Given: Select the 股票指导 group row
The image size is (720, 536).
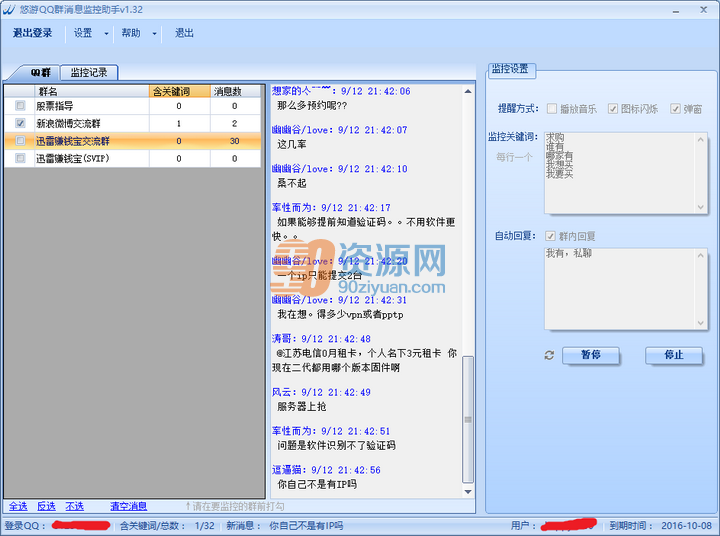Looking at the screenshot, I should 133,106.
